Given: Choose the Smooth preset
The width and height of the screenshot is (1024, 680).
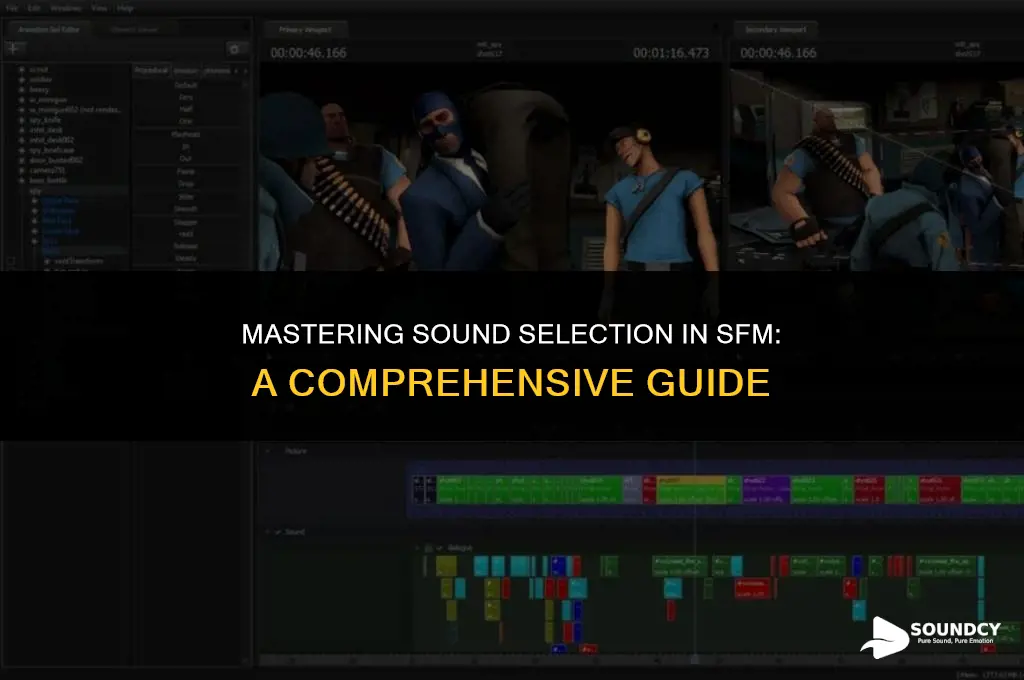Looking at the screenshot, I should (x=186, y=209).
